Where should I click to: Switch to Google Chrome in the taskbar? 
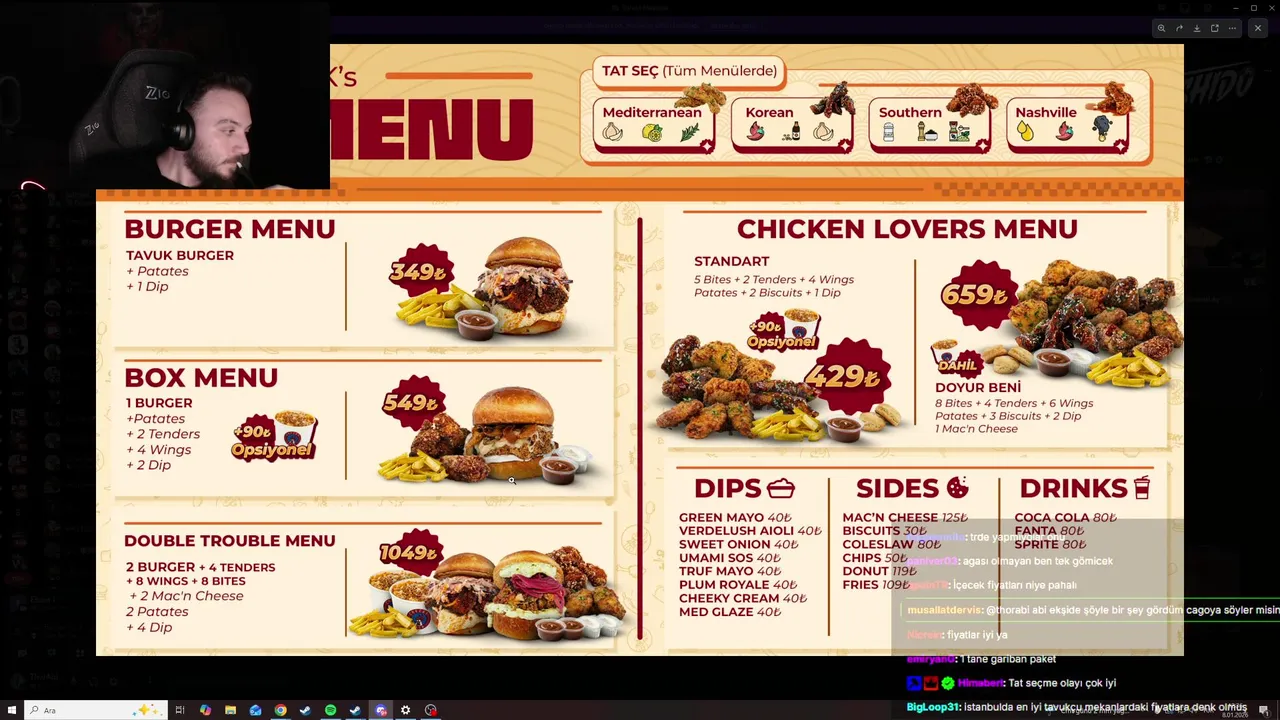[x=280, y=710]
